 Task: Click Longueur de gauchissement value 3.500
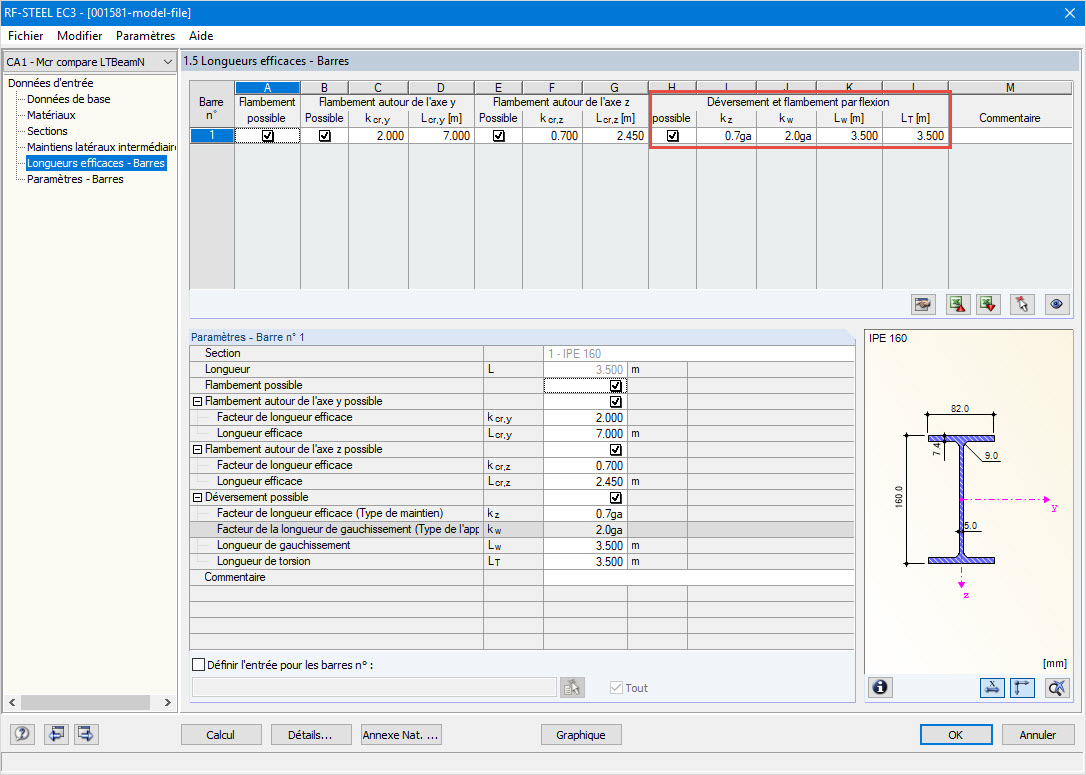[x=585, y=546]
